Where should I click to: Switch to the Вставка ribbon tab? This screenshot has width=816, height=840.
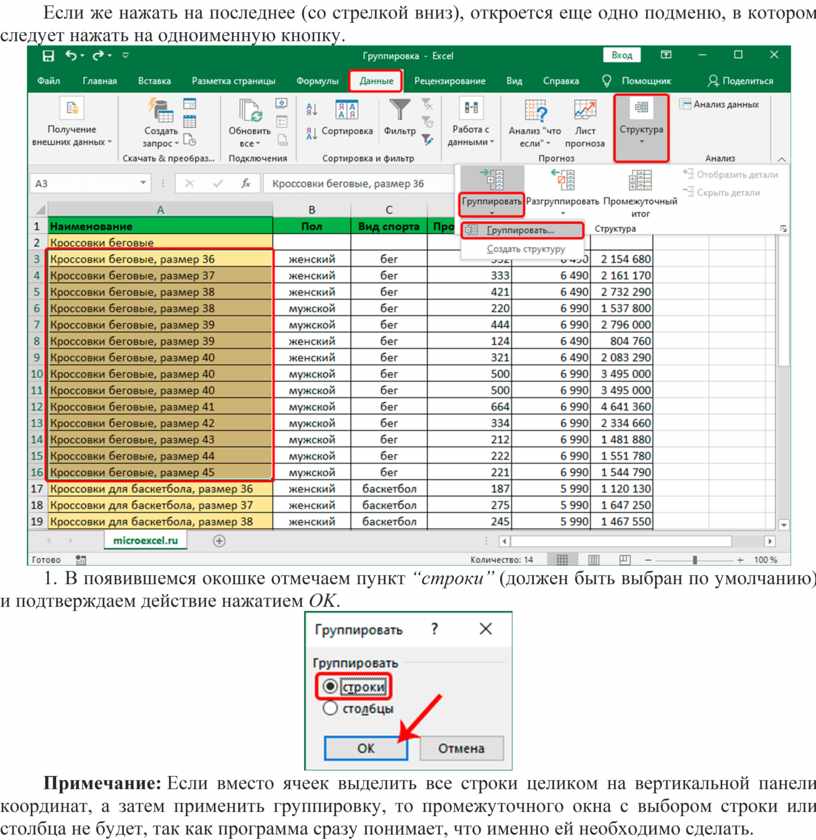pos(154,81)
